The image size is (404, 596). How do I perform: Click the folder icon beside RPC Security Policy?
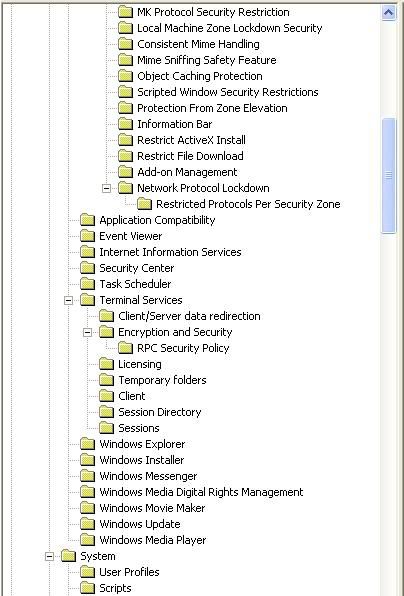coord(125,348)
